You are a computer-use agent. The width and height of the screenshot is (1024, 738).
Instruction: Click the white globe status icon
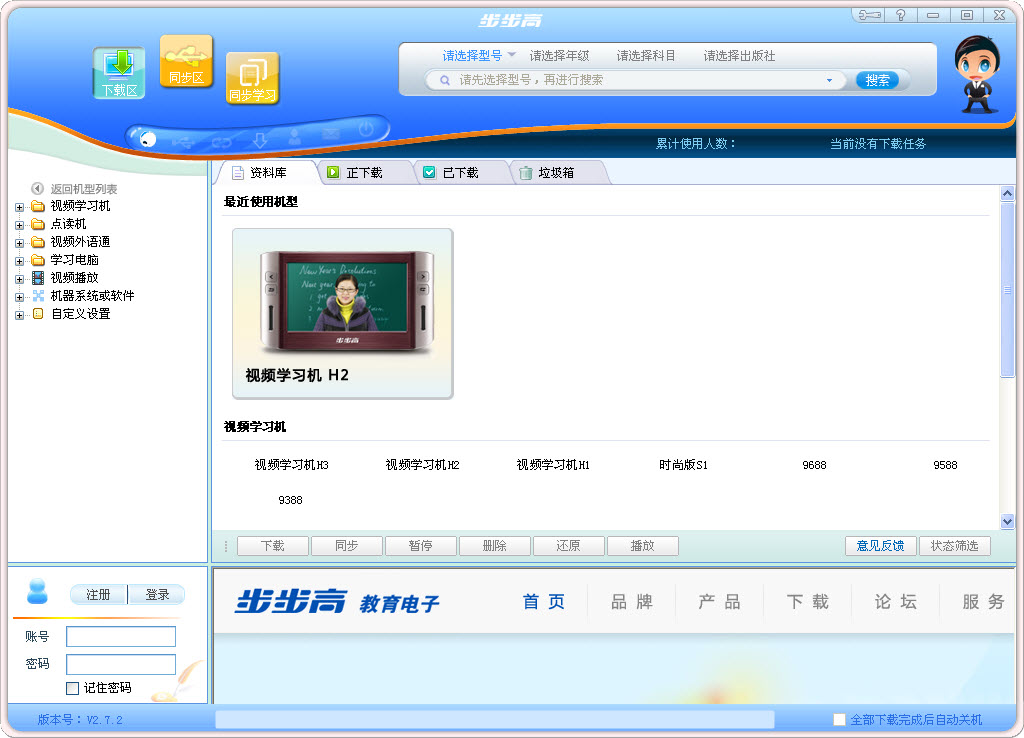[x=146, y=138]
